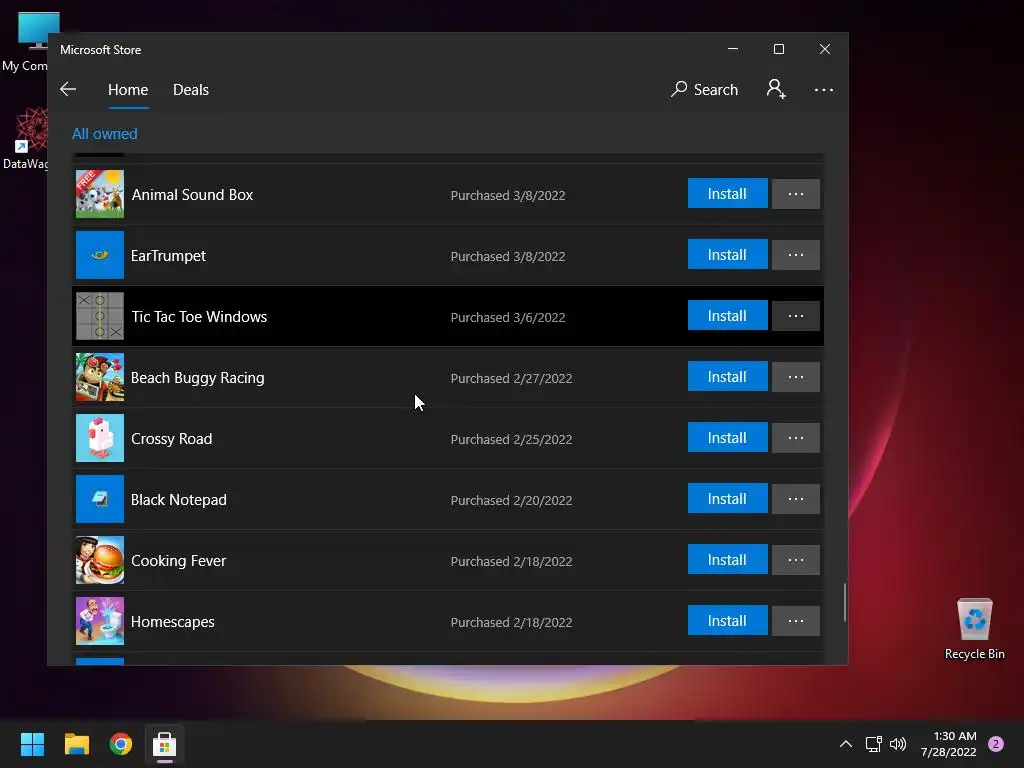Open the Search magnifier in Store
This screenshot has width=1024, height=768.
click(x=704, y=89)
